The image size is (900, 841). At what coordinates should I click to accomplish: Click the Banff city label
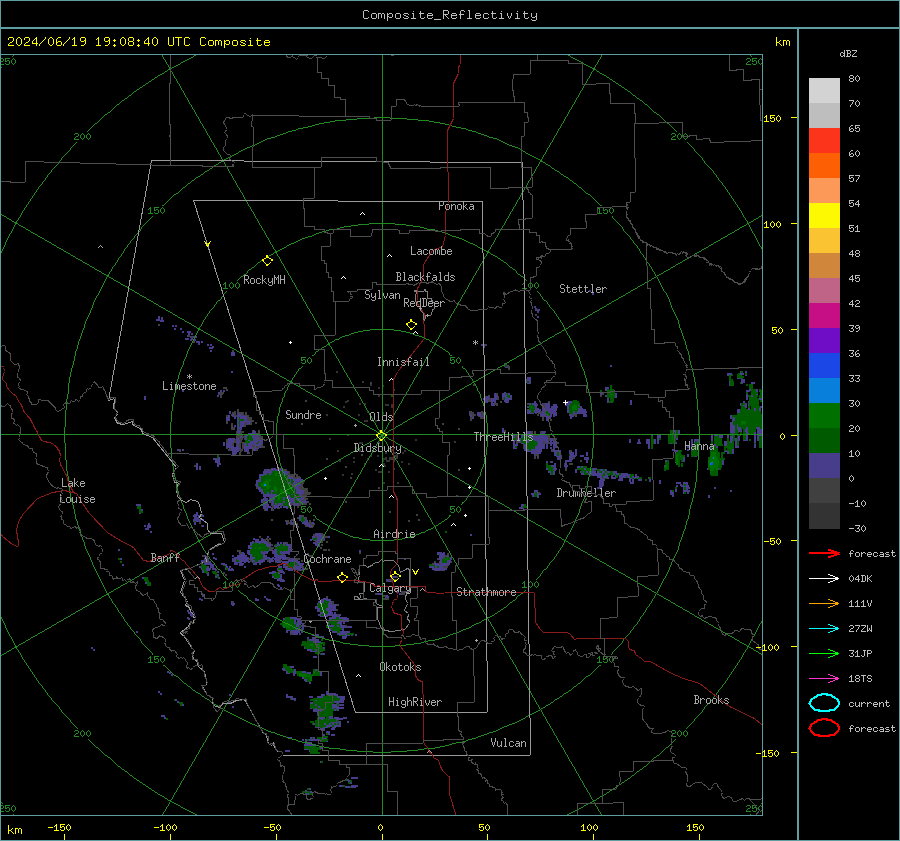pyautogui.click(x=165, y=557)
